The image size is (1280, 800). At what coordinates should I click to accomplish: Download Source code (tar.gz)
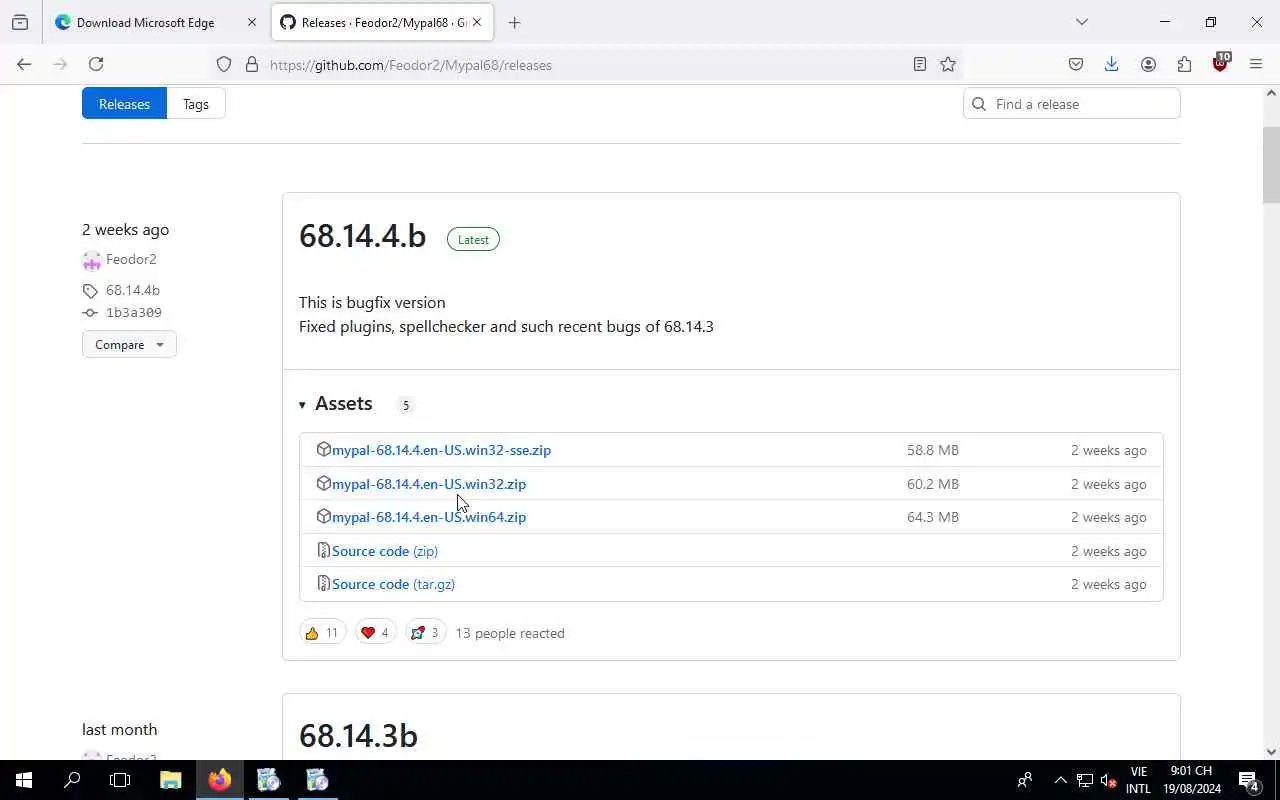(x=393, y=584)
